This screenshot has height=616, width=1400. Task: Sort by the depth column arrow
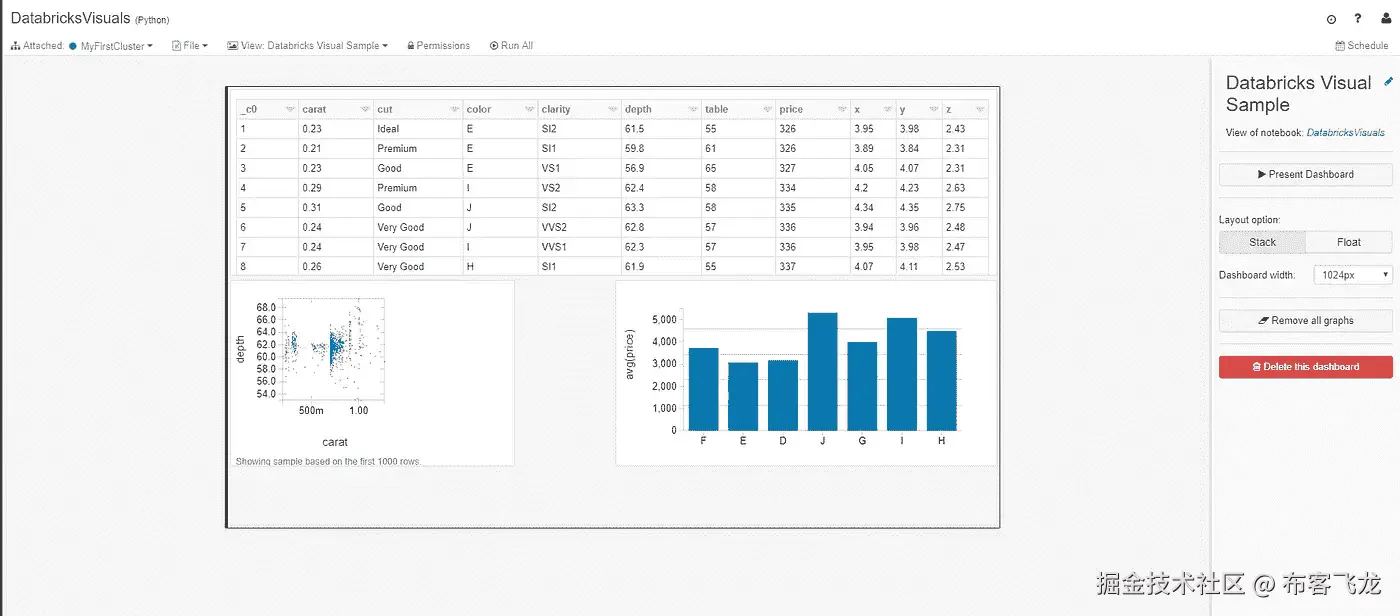693,109
